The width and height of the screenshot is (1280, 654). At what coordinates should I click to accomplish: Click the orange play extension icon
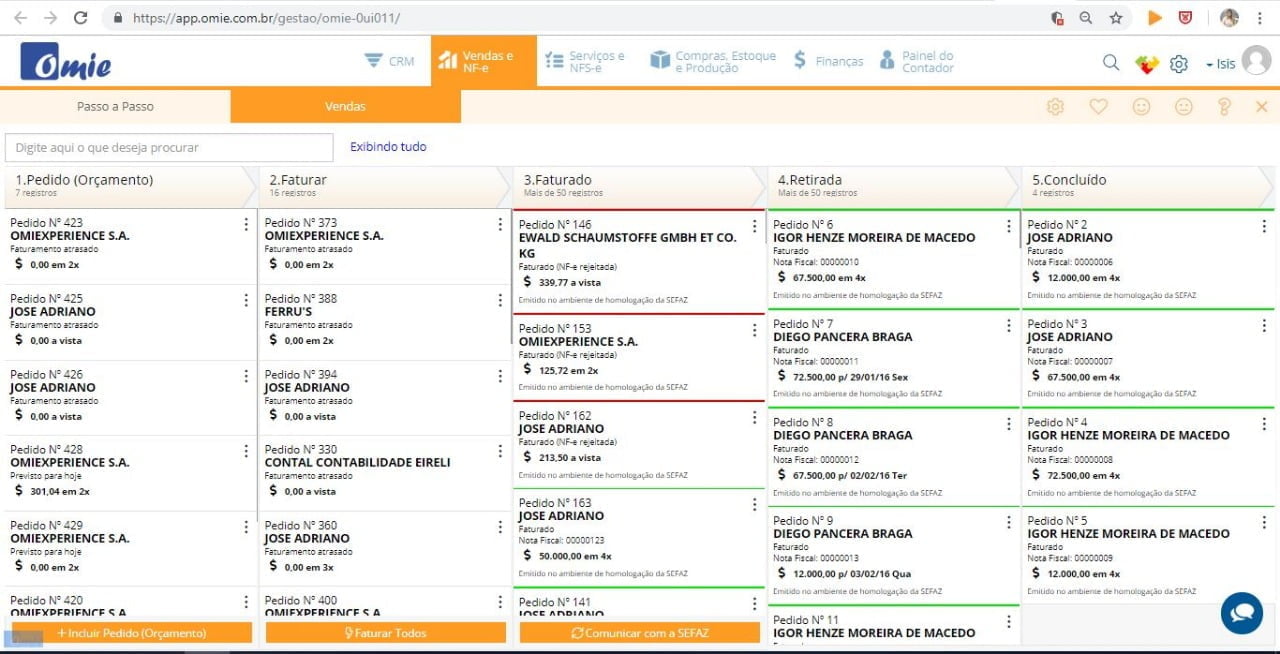click(x=1155, y=18)
